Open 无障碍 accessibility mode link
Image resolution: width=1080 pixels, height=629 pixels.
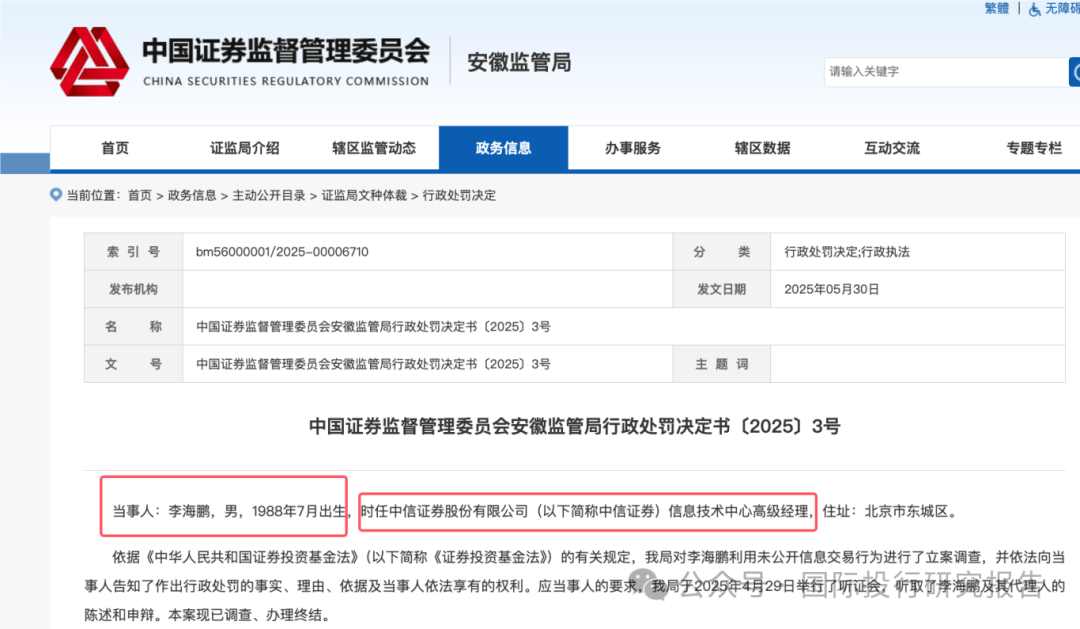[1061, 8]
